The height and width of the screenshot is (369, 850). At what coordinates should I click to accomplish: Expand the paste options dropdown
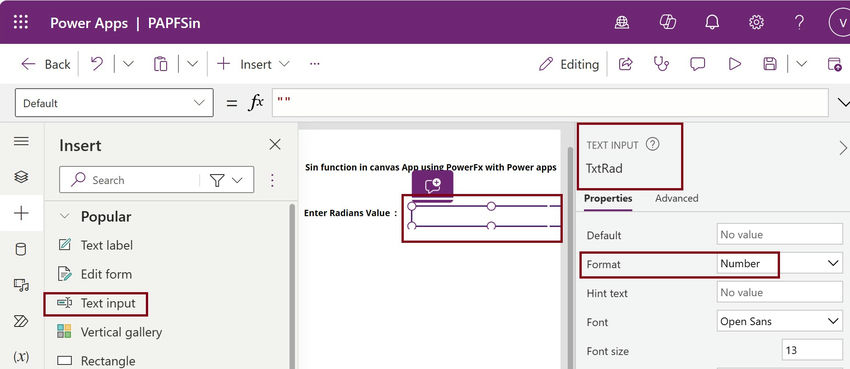pyautogui.click(x=192, y=64)
